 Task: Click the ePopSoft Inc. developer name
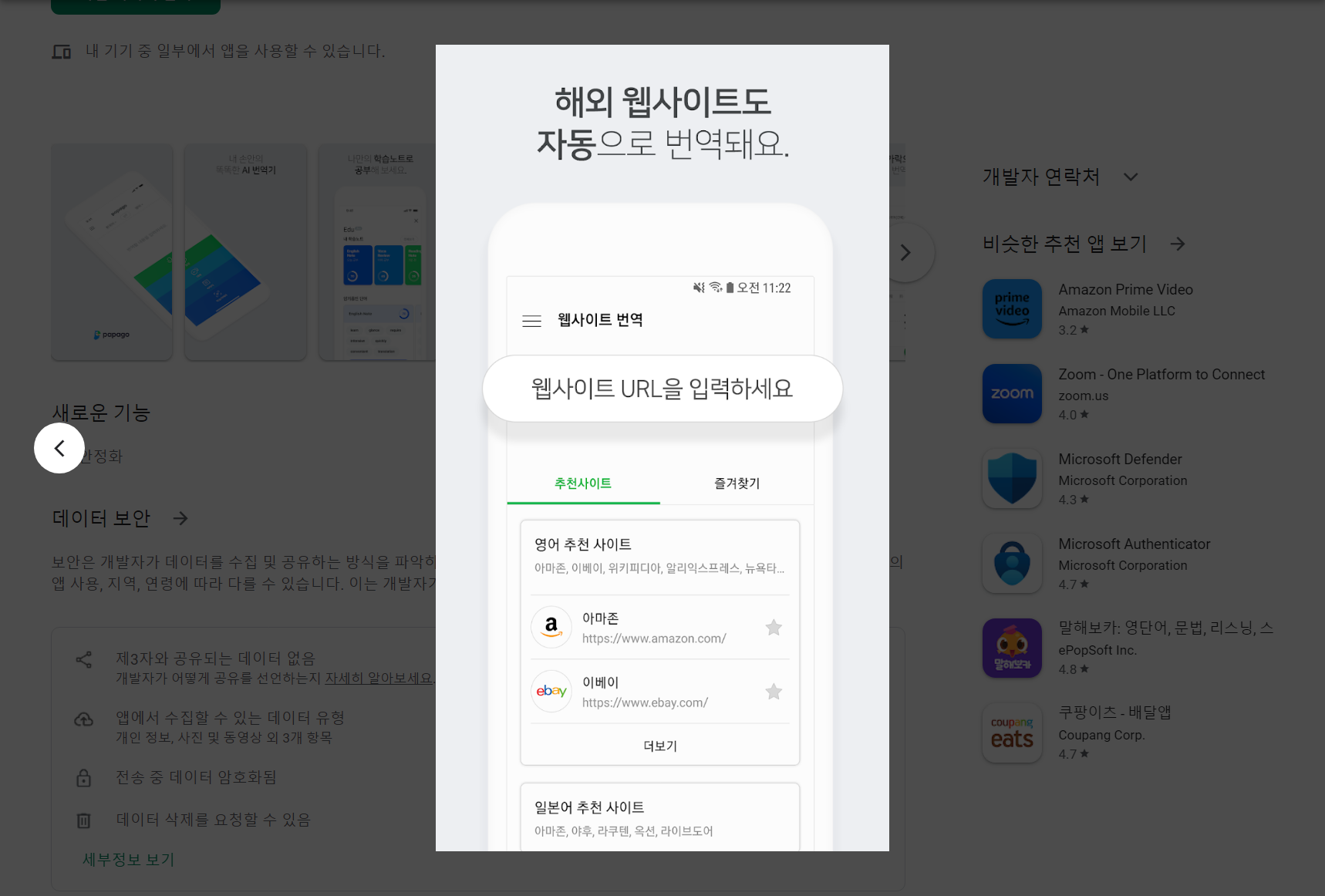1097,650
